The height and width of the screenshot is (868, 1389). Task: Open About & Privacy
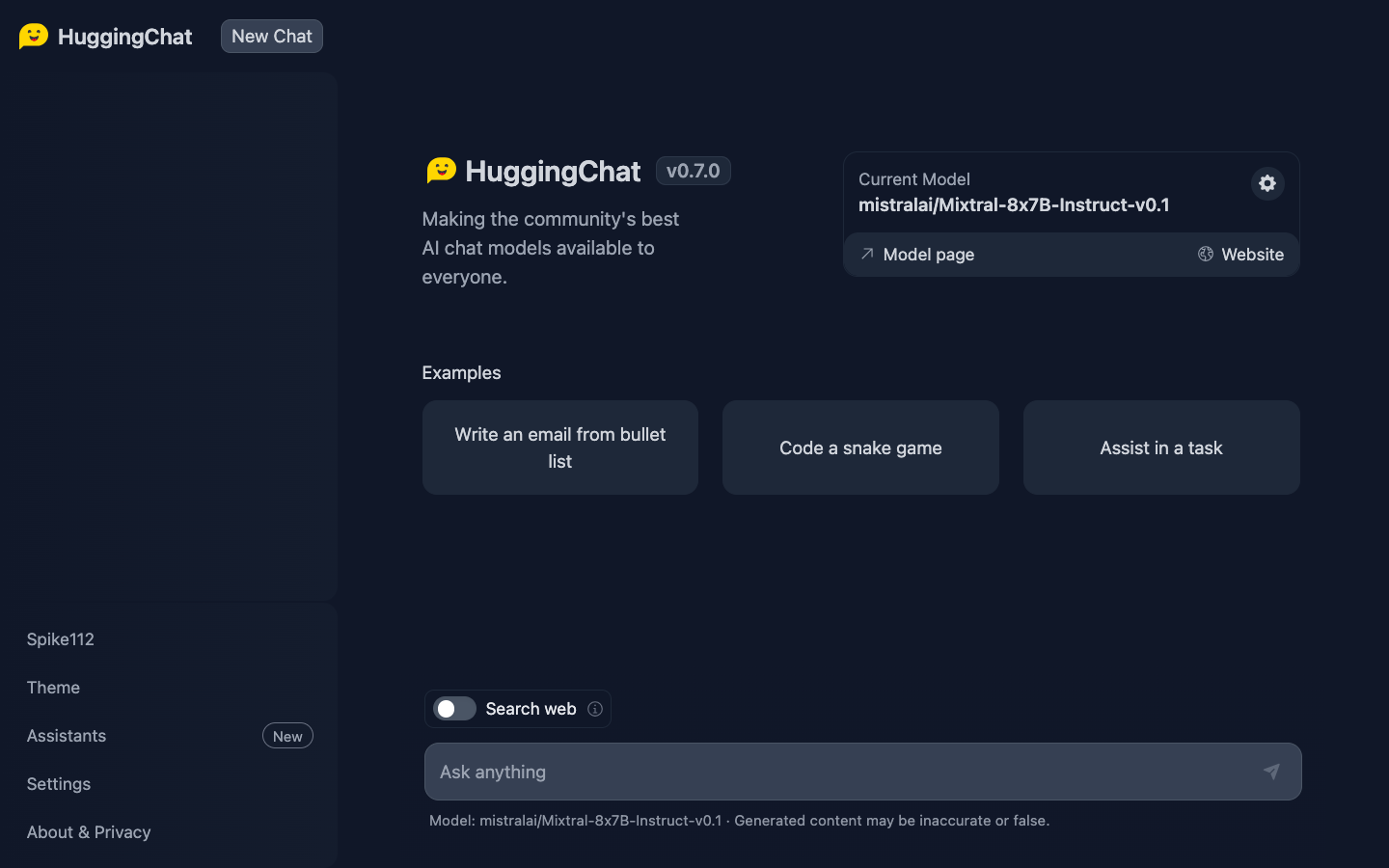click(88, 832)
